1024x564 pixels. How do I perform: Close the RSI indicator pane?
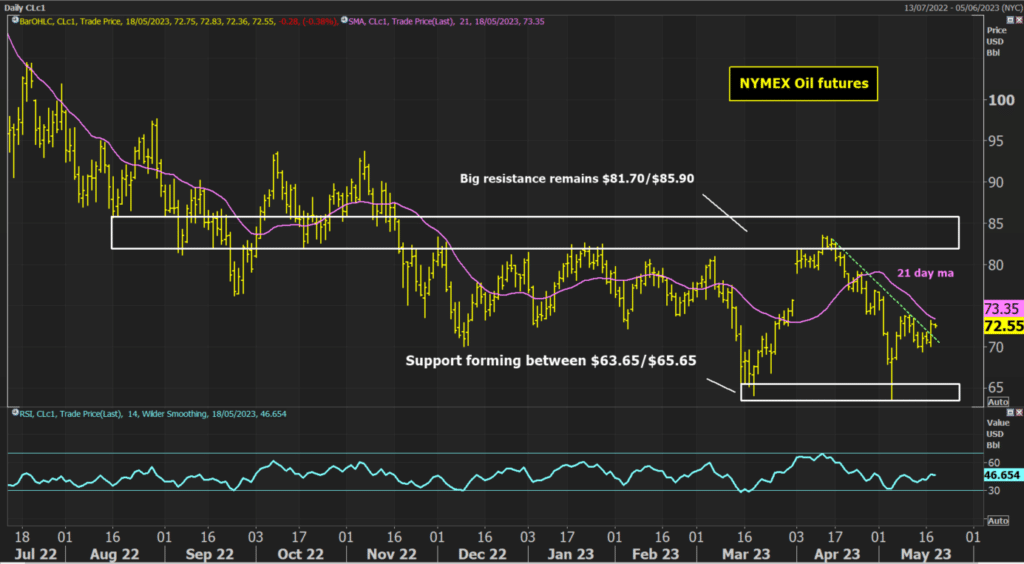1018,413
